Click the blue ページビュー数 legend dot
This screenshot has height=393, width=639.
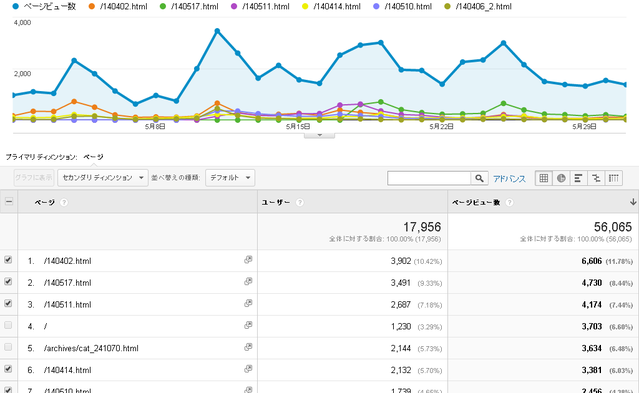pyautogui.click(x=15, y=6)
